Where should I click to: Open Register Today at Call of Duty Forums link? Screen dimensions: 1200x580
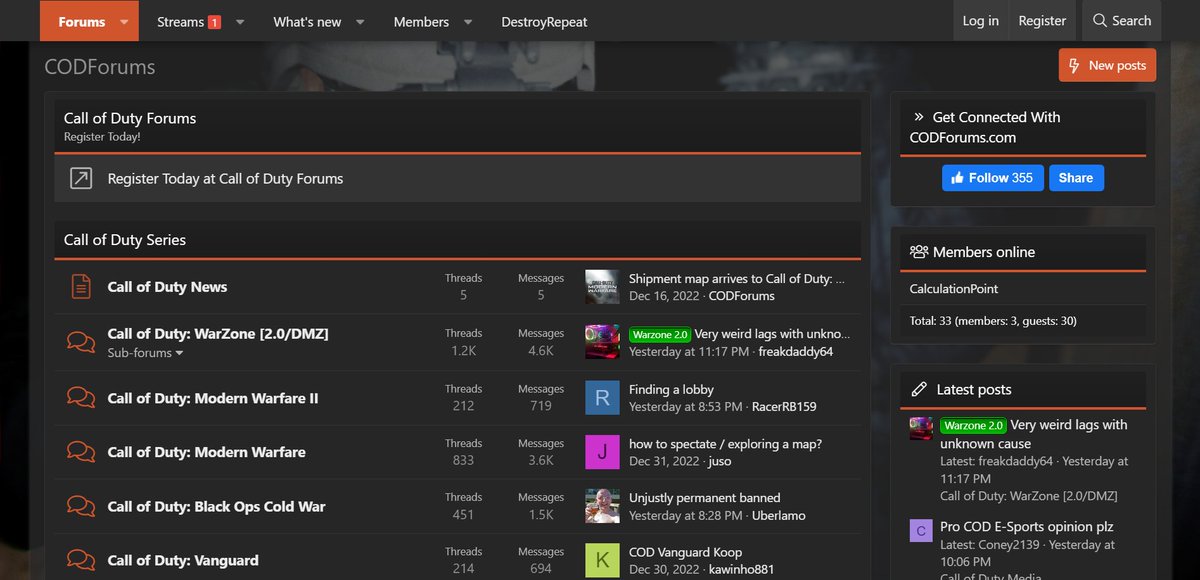point(225,179)
